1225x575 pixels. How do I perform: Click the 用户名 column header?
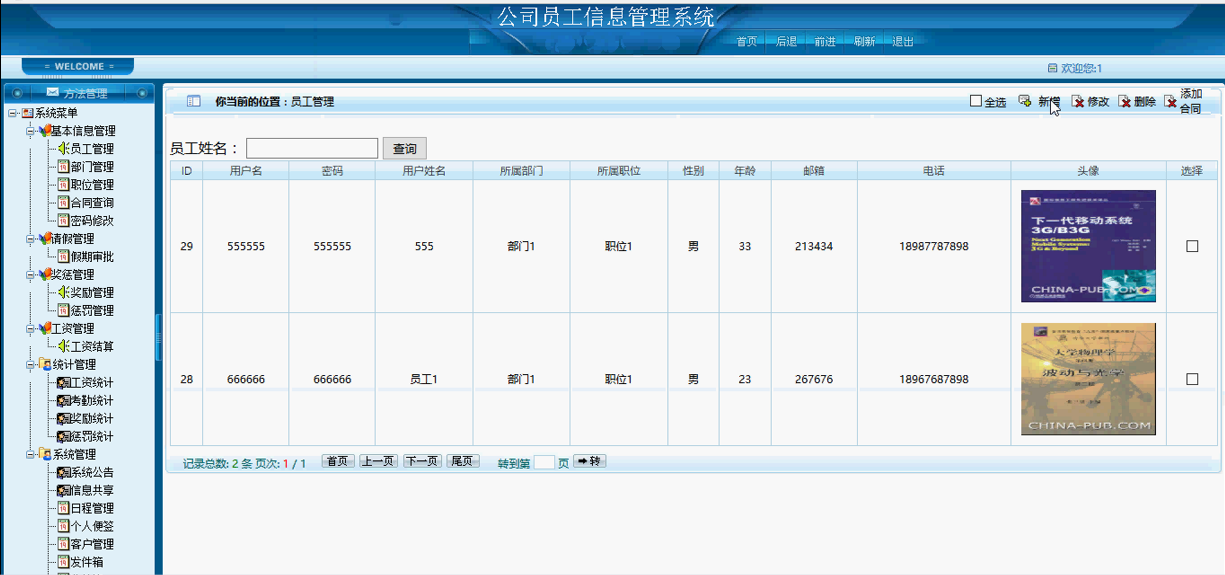pyautogui.click(x=246, y=171)
